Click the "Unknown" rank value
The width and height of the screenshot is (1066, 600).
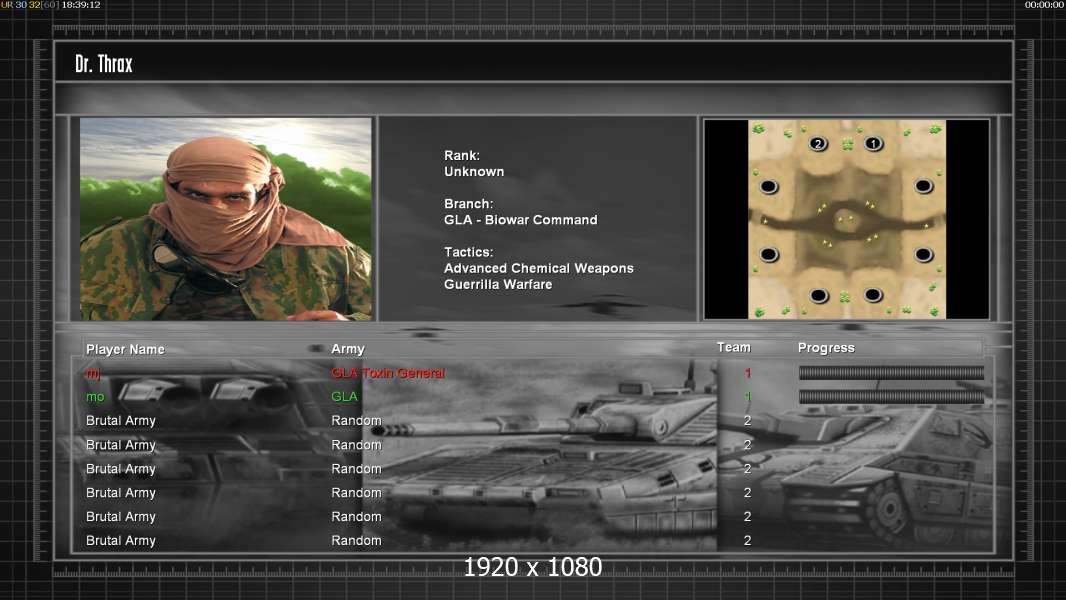click(x=474, y=172)
